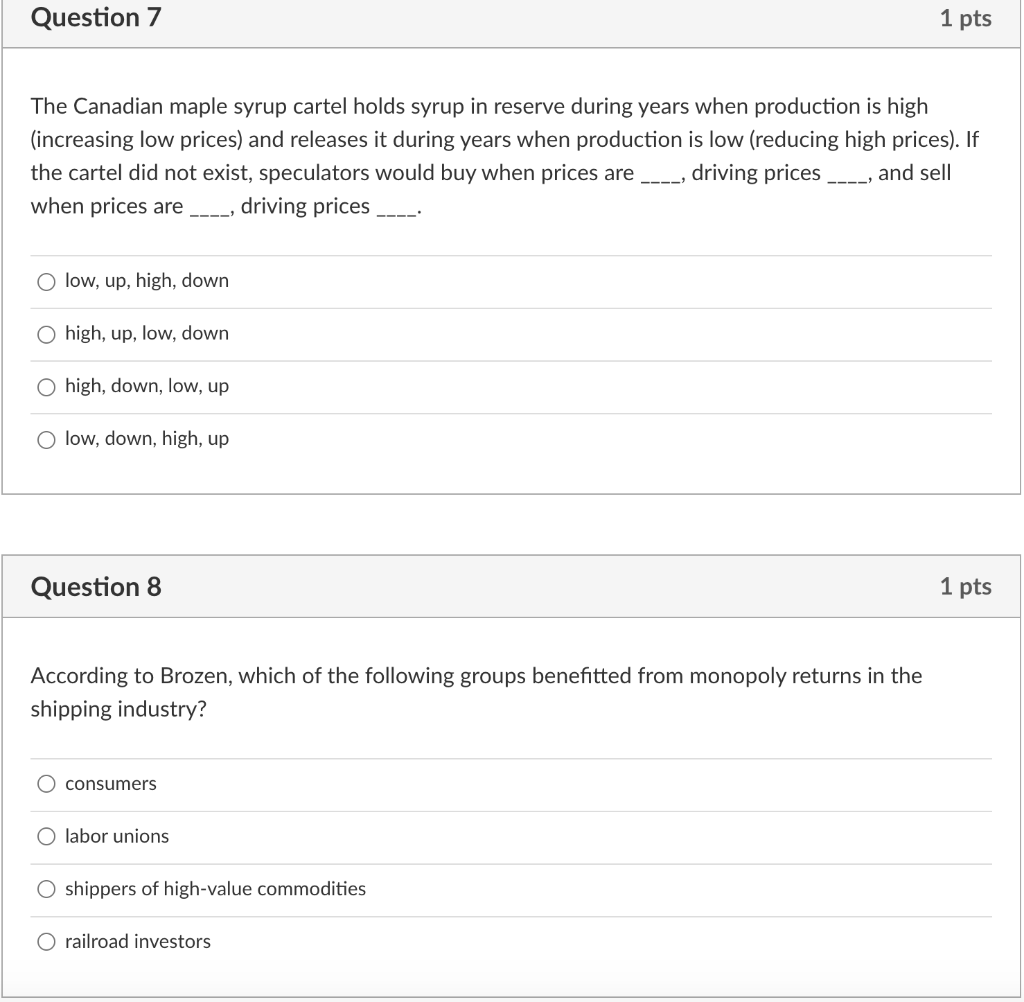Select the radio button for "high, down, low, up"
Image resolution: width=1024 pixels, height=1002 pixels.
click(46, 387)
